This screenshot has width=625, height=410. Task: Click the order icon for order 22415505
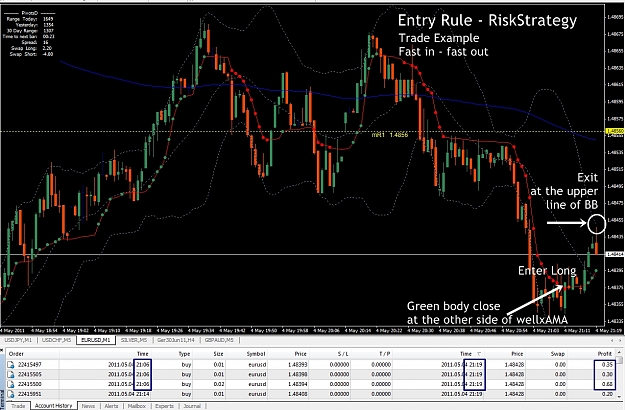pyautogui.click(x=11, y=375)
